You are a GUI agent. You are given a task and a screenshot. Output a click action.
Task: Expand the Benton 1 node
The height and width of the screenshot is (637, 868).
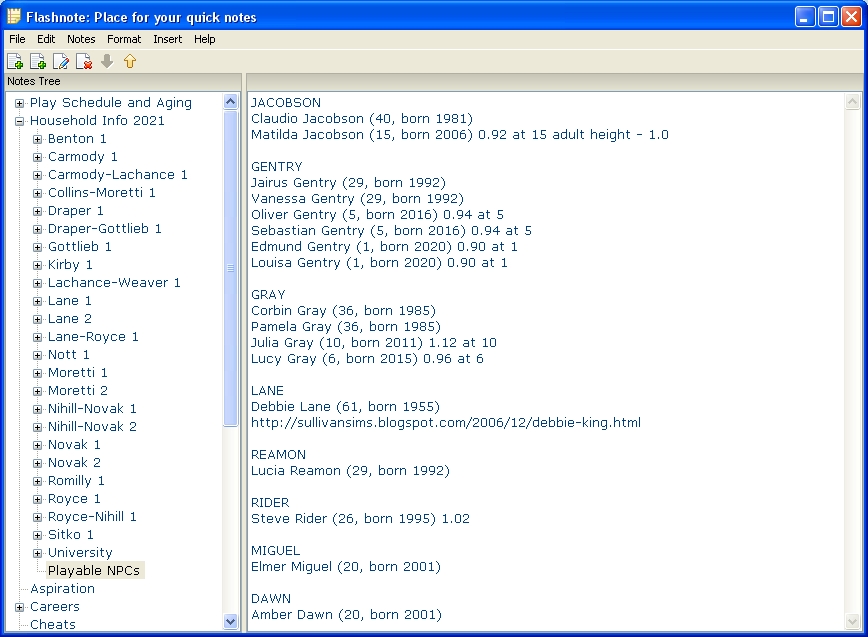pyautogui.click(x=37, y=139)
